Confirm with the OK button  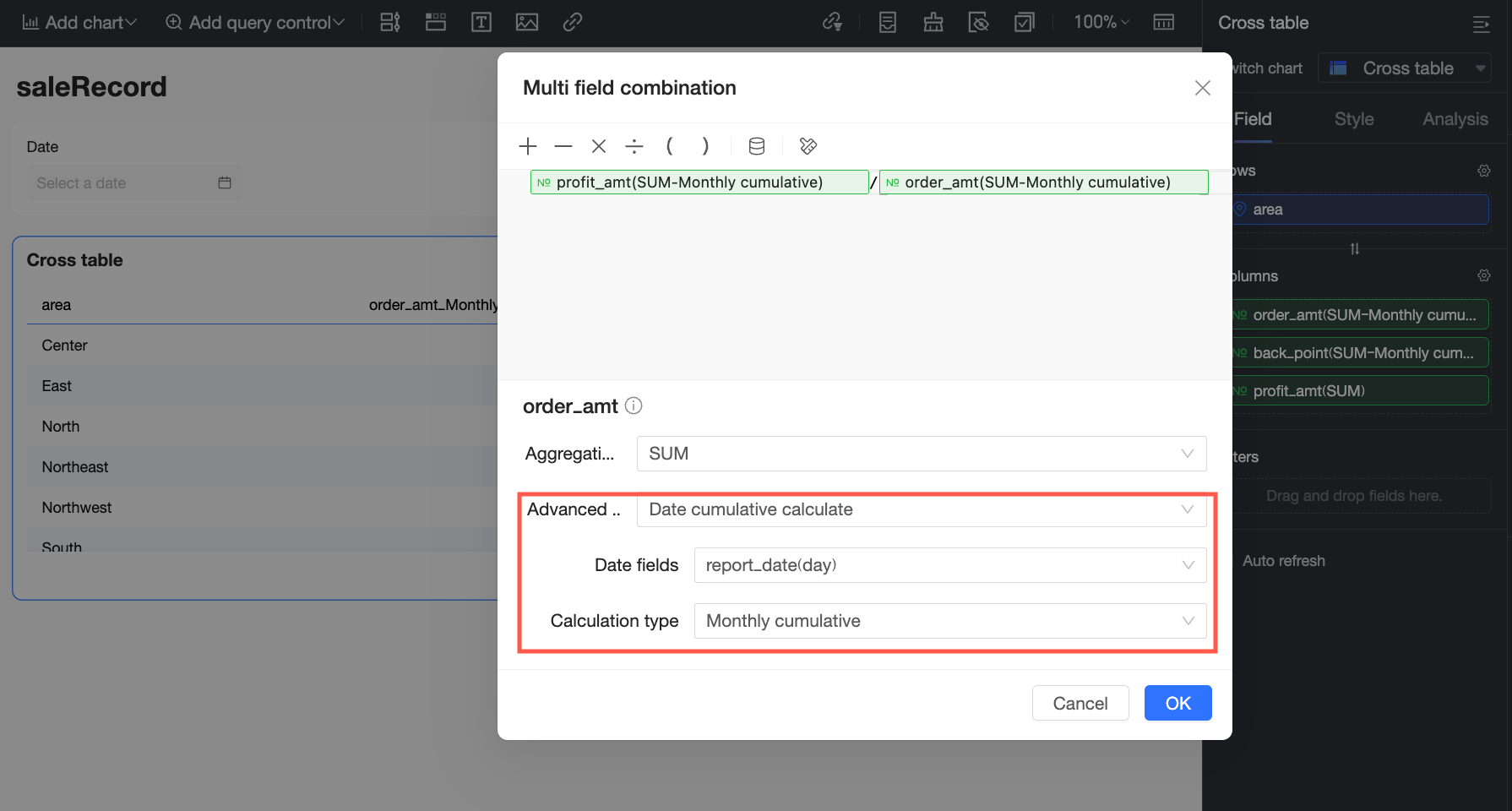1178,703
